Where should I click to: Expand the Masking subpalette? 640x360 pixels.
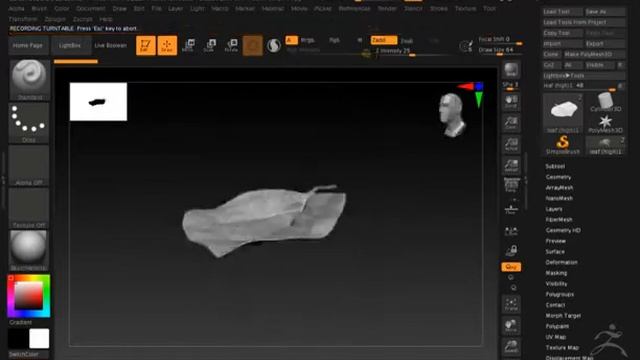pos(556,273)
